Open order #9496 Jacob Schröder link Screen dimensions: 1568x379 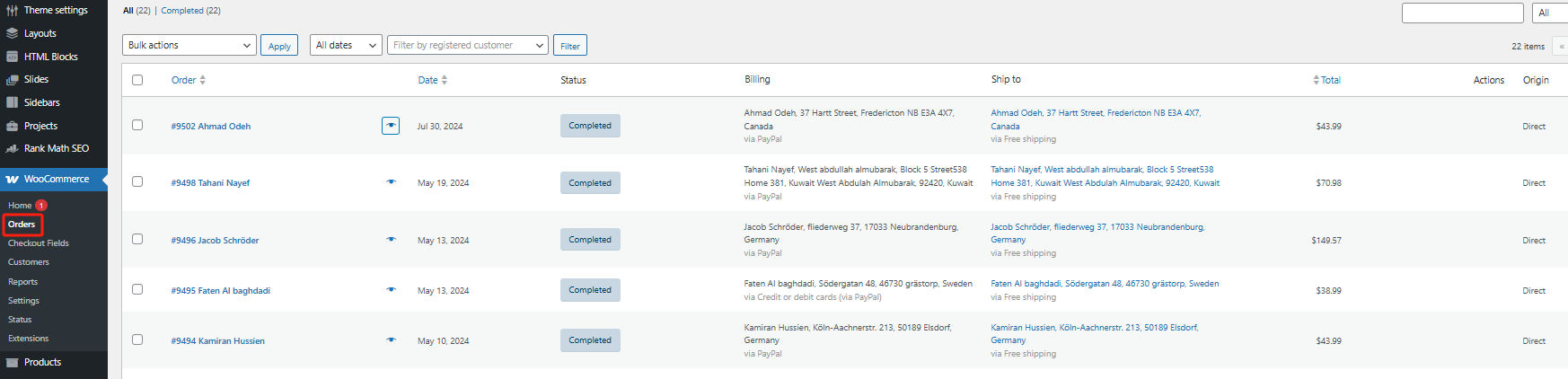216,241
